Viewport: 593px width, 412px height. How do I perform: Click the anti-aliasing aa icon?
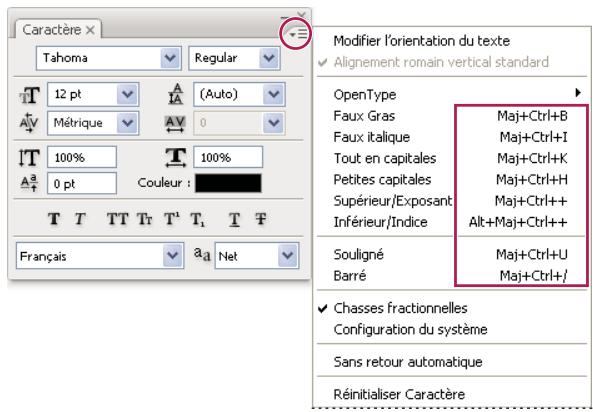(x=202, y=254)
